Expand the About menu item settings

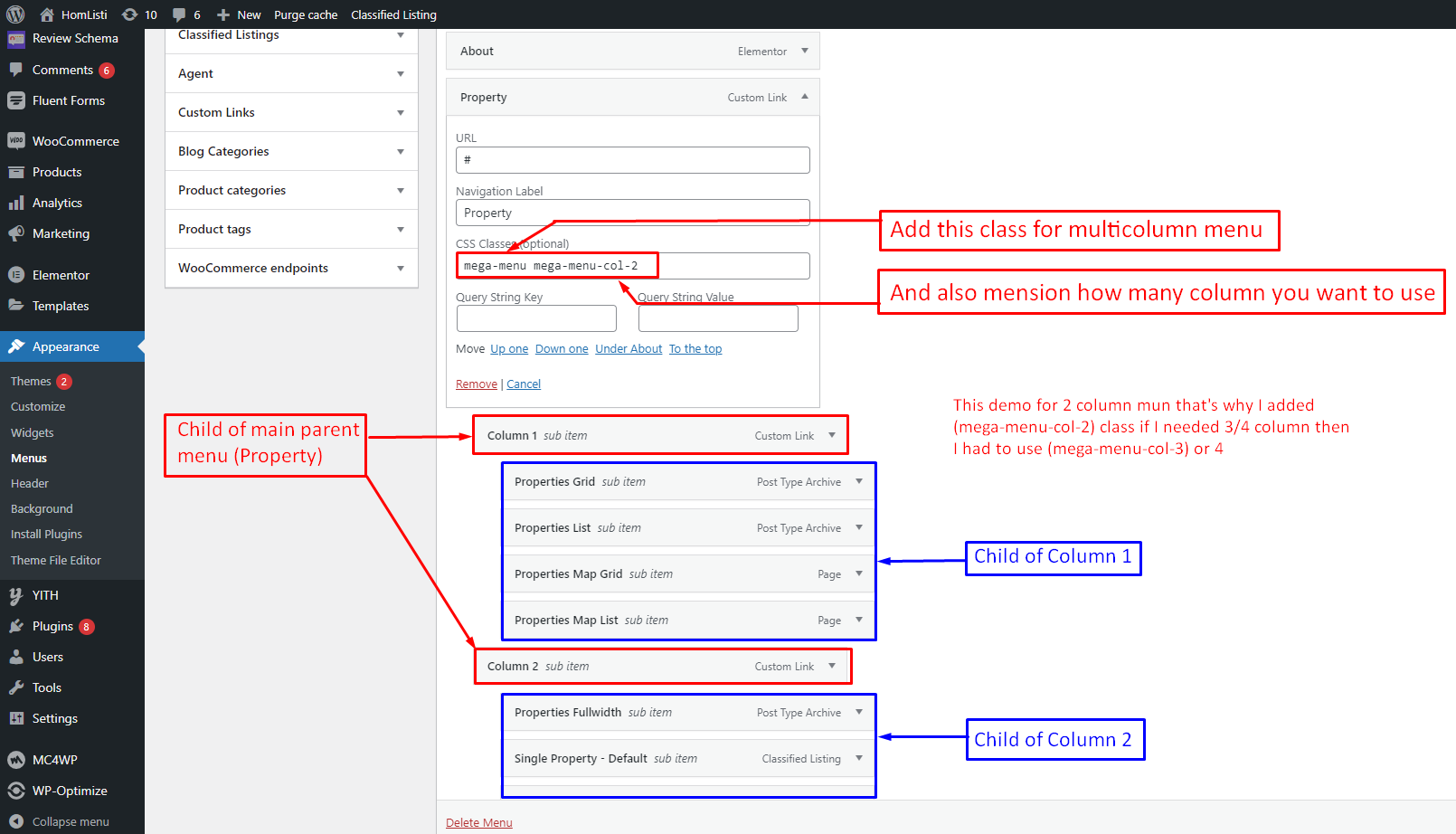tap(805, 51)
